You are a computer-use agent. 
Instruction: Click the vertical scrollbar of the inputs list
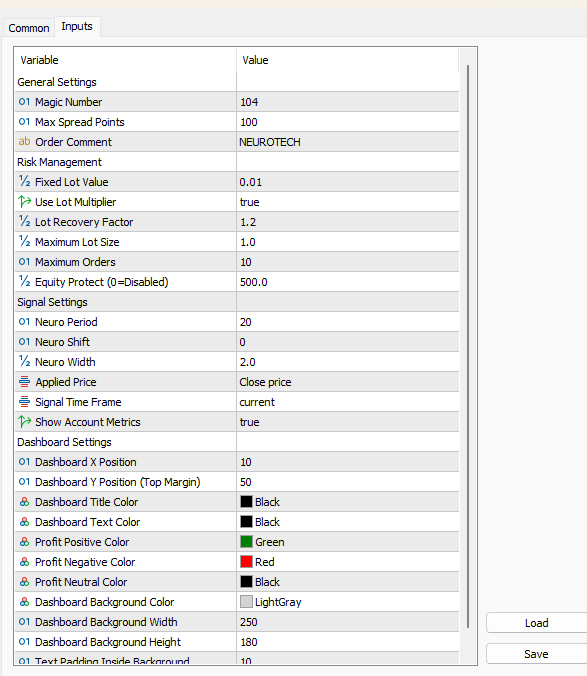468,346
